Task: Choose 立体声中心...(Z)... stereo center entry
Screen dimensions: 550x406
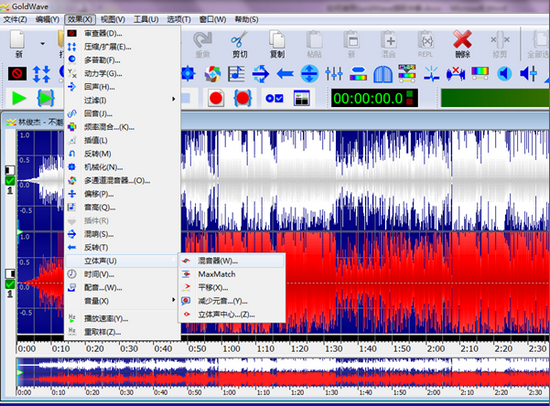Action: coord(232,314)
